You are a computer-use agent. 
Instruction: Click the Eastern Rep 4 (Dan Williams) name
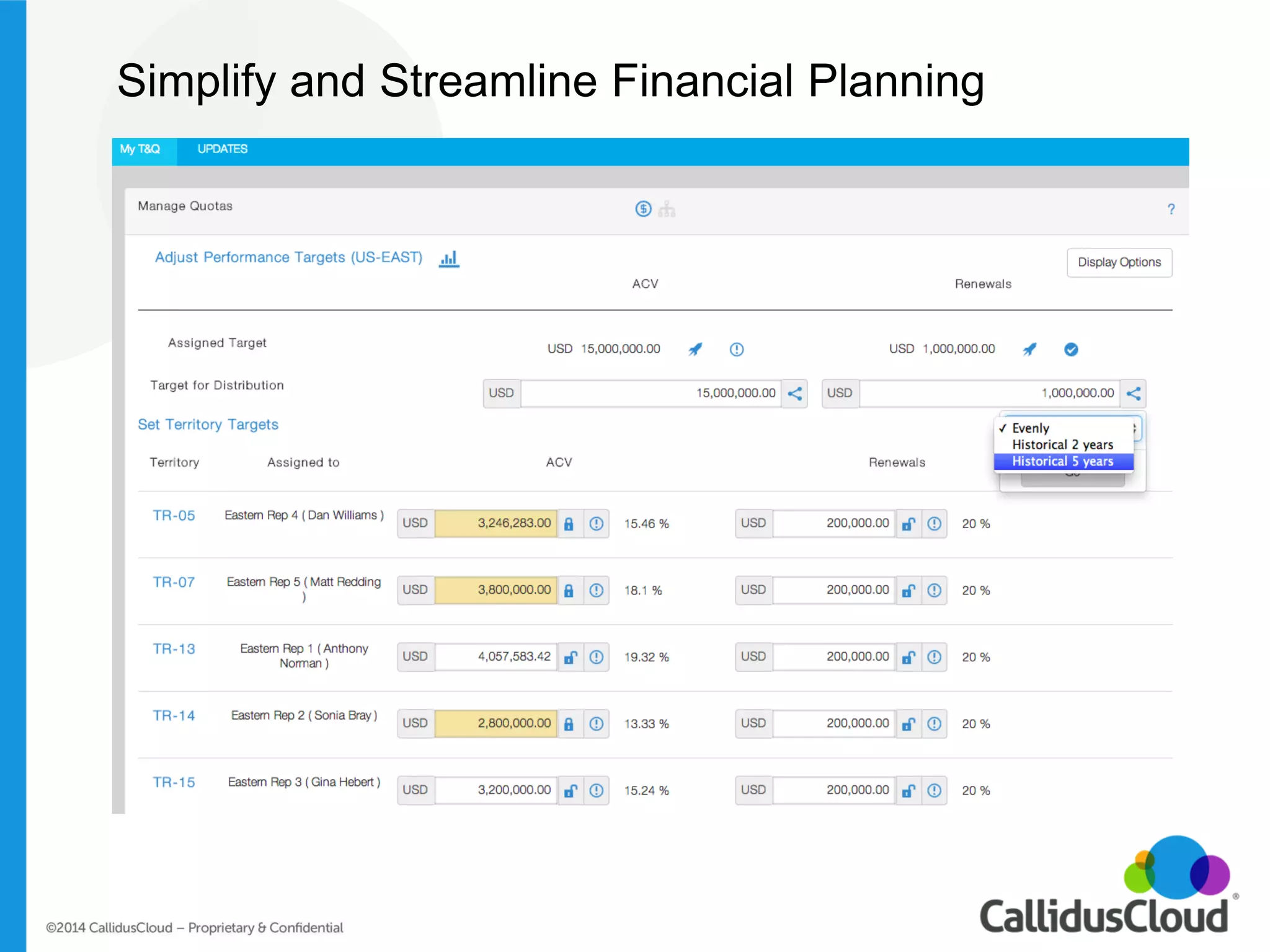pos(304,516)
